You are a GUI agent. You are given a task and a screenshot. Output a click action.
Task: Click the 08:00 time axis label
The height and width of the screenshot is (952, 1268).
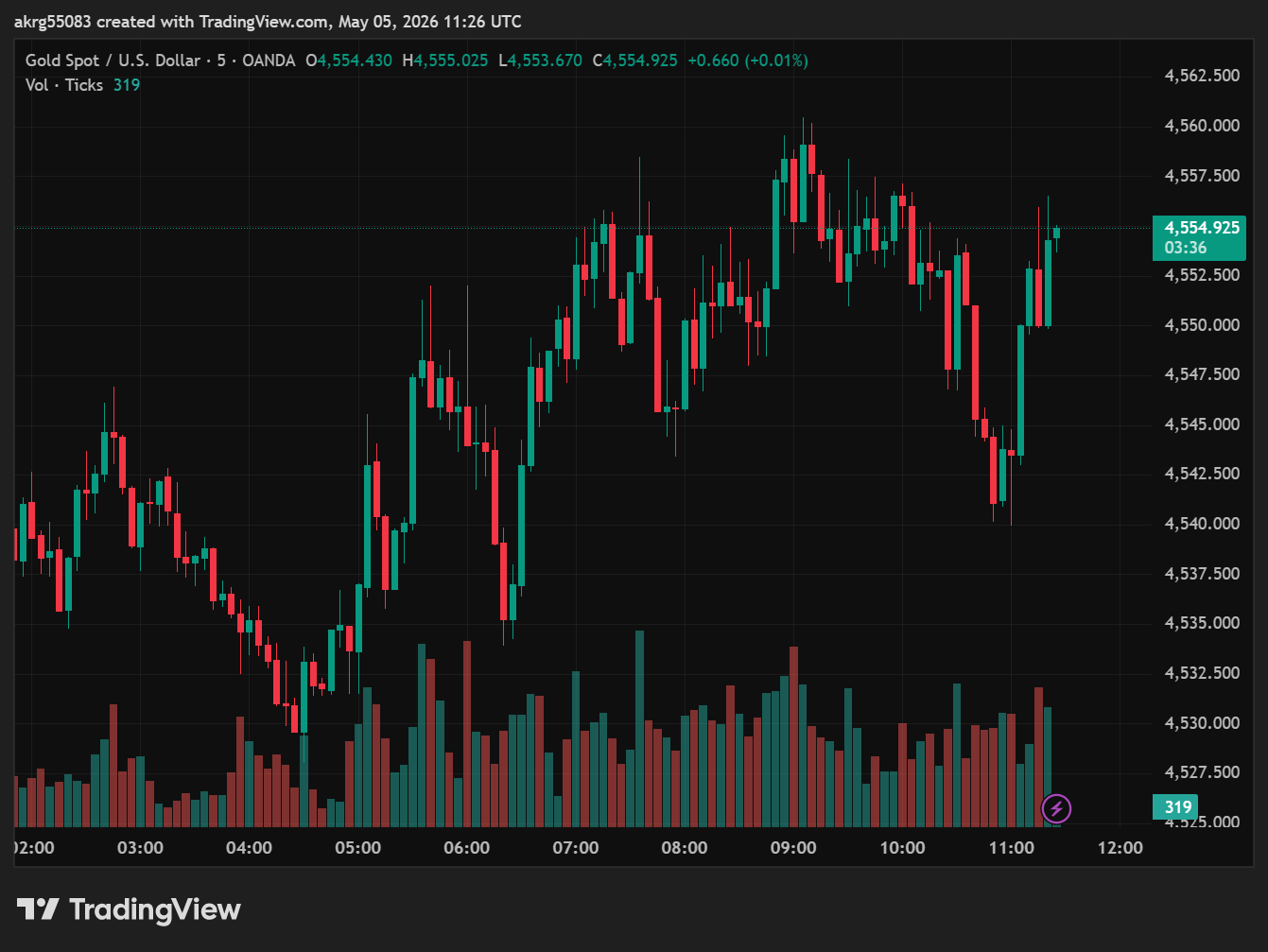coord(685,848)
